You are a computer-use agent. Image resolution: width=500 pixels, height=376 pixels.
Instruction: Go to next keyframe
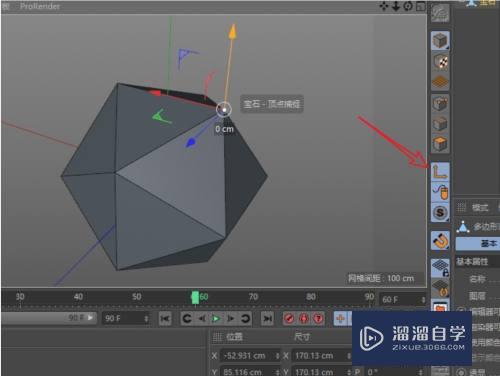tap(246, 319)
